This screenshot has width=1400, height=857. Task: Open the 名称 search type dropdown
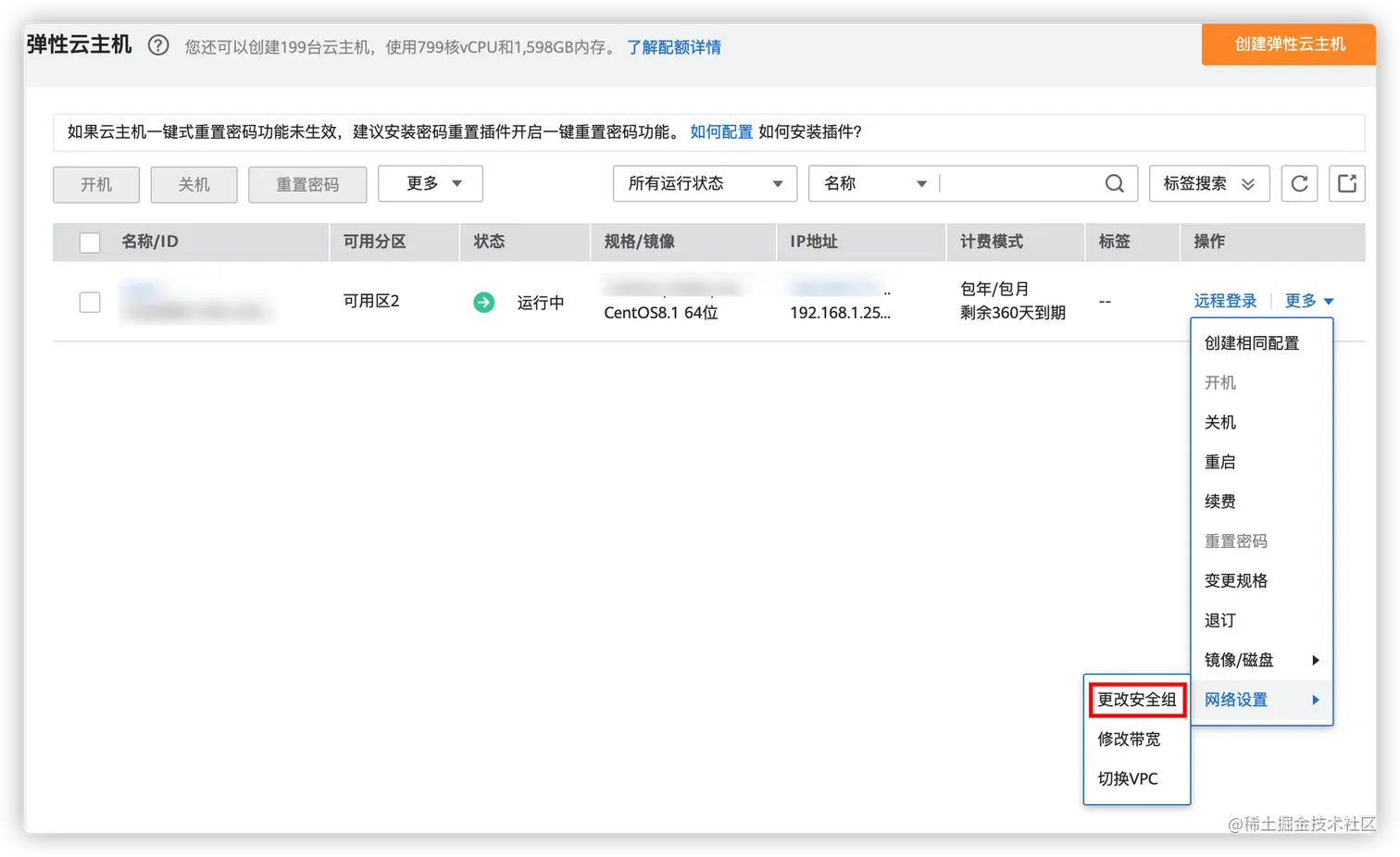tap(875, 183)
